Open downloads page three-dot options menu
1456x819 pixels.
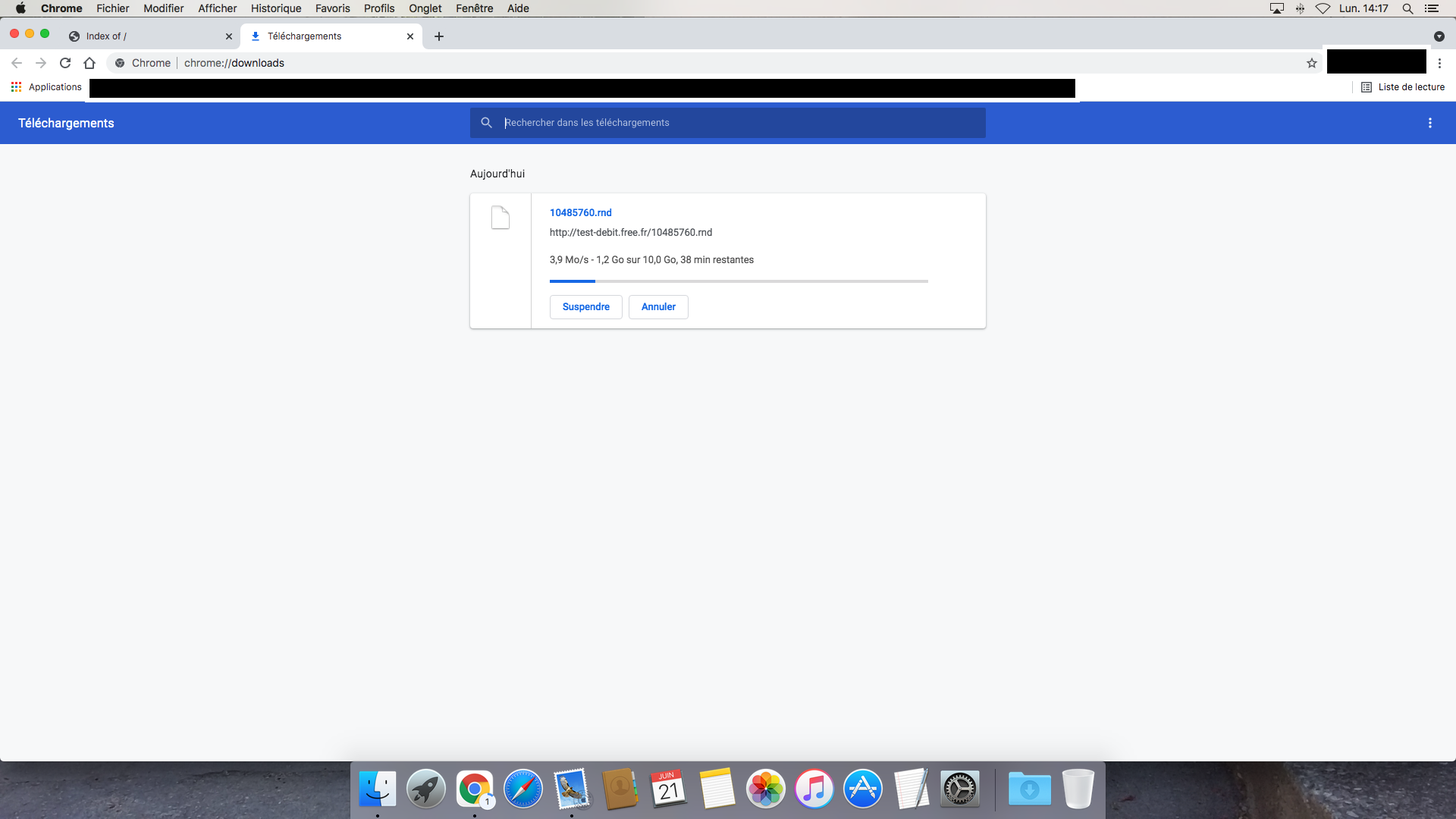click(x=1430, y=123)
